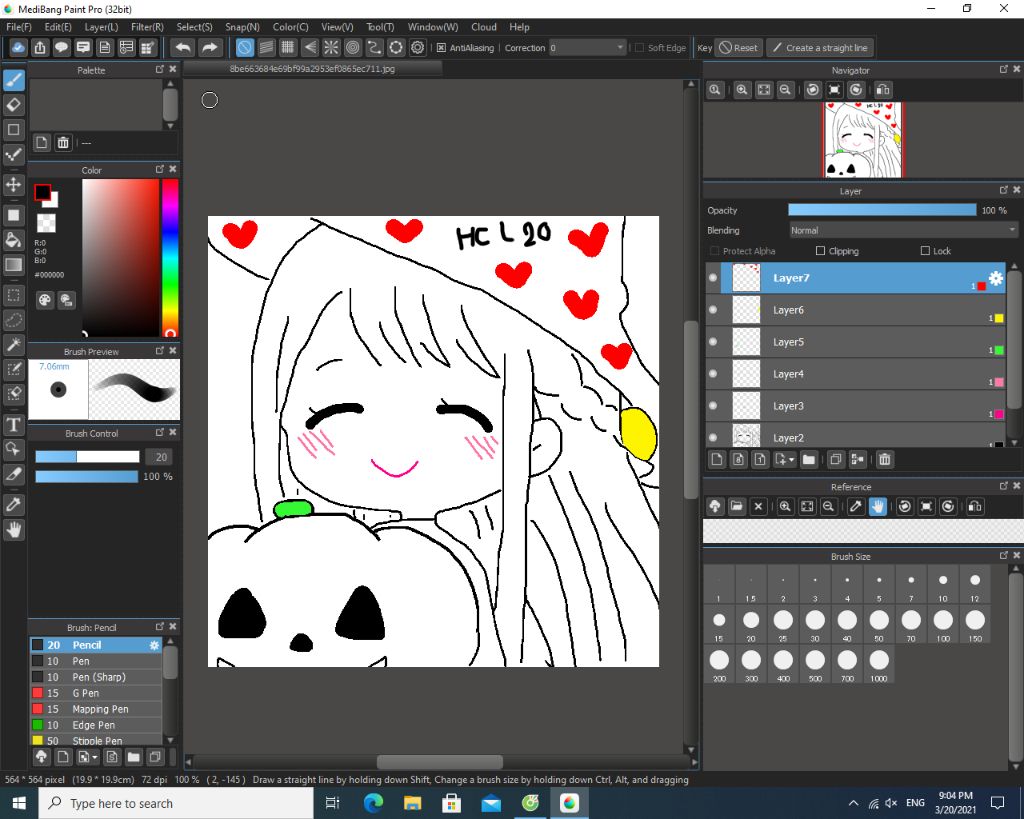Delete palette color with trash icon

[63, 142]
